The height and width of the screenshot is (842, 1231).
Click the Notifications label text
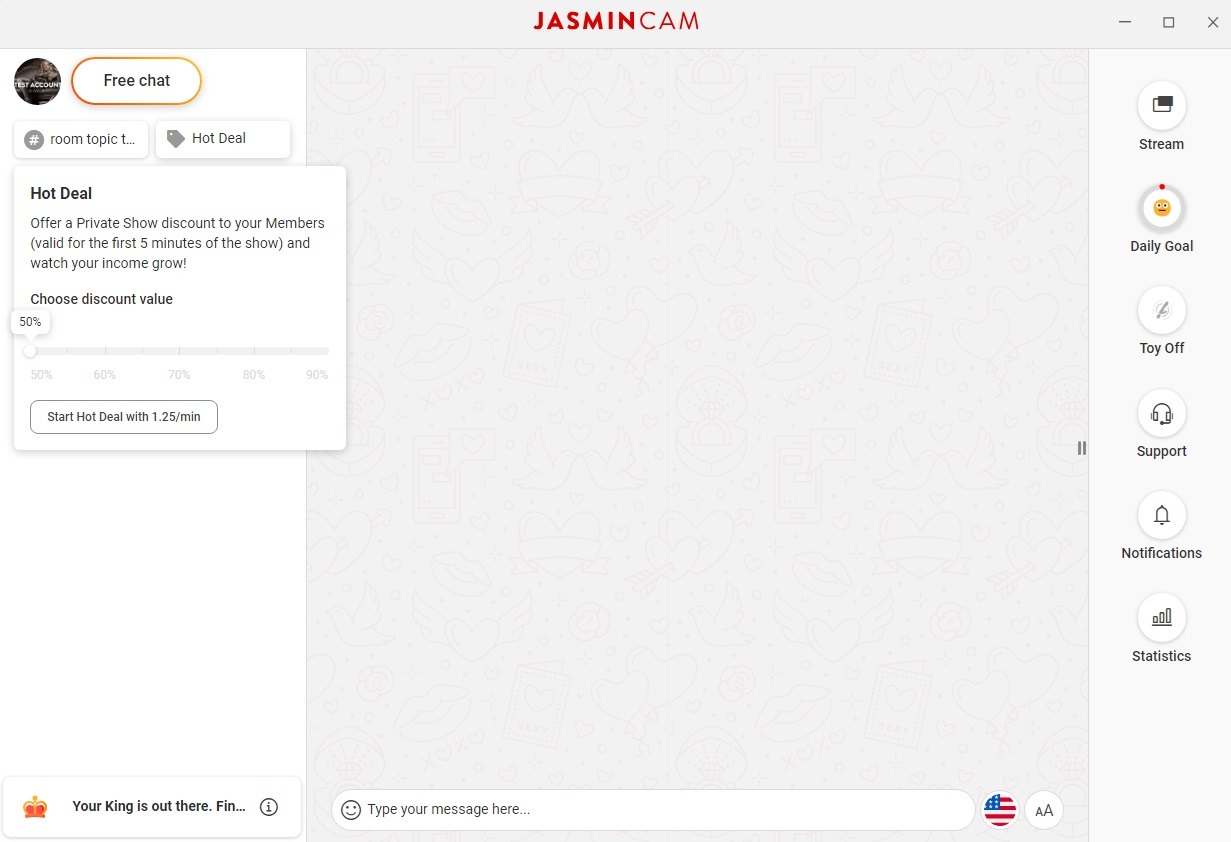(1161, 553)
